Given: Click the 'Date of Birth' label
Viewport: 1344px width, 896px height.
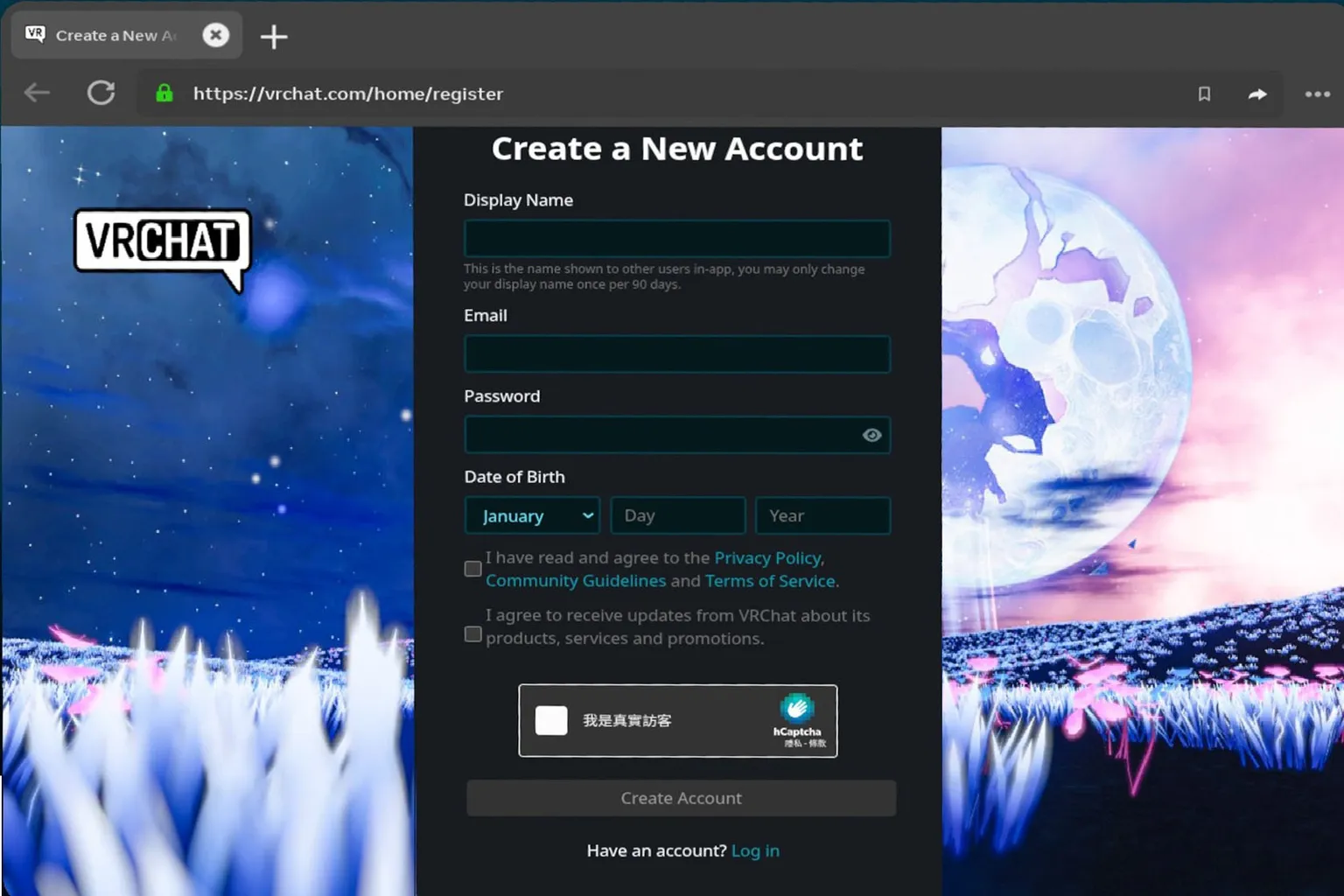Looking at the screenshot, I should pyautogui.click(x=514, y=477).
